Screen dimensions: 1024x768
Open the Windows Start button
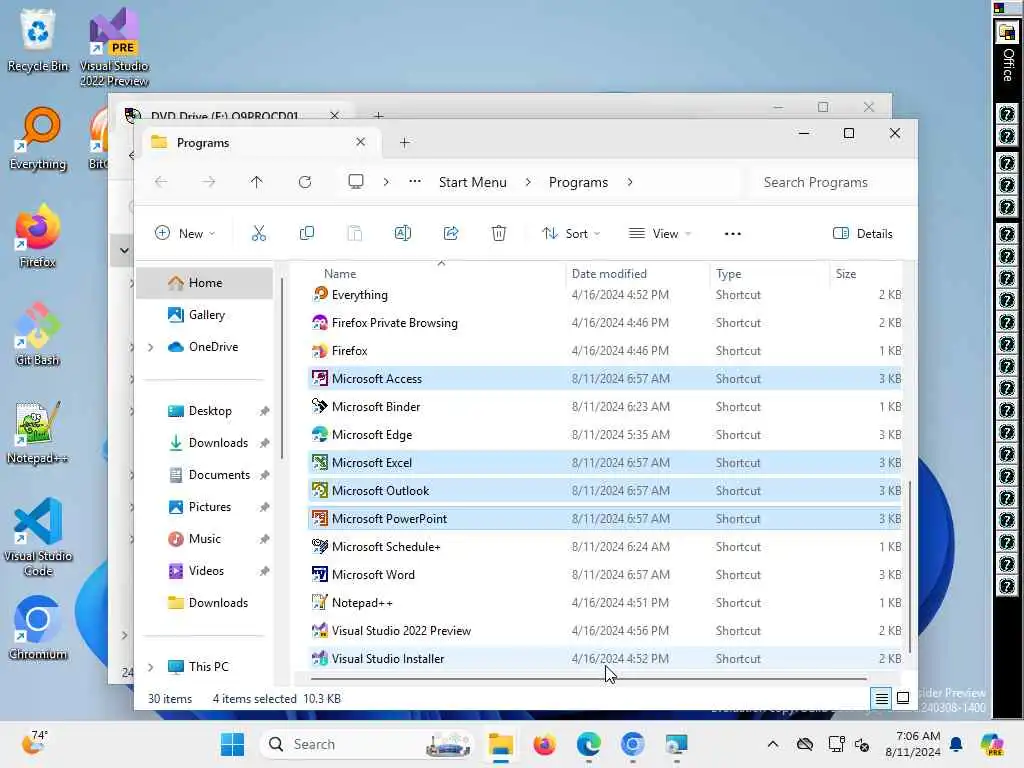tap(232, 744)
